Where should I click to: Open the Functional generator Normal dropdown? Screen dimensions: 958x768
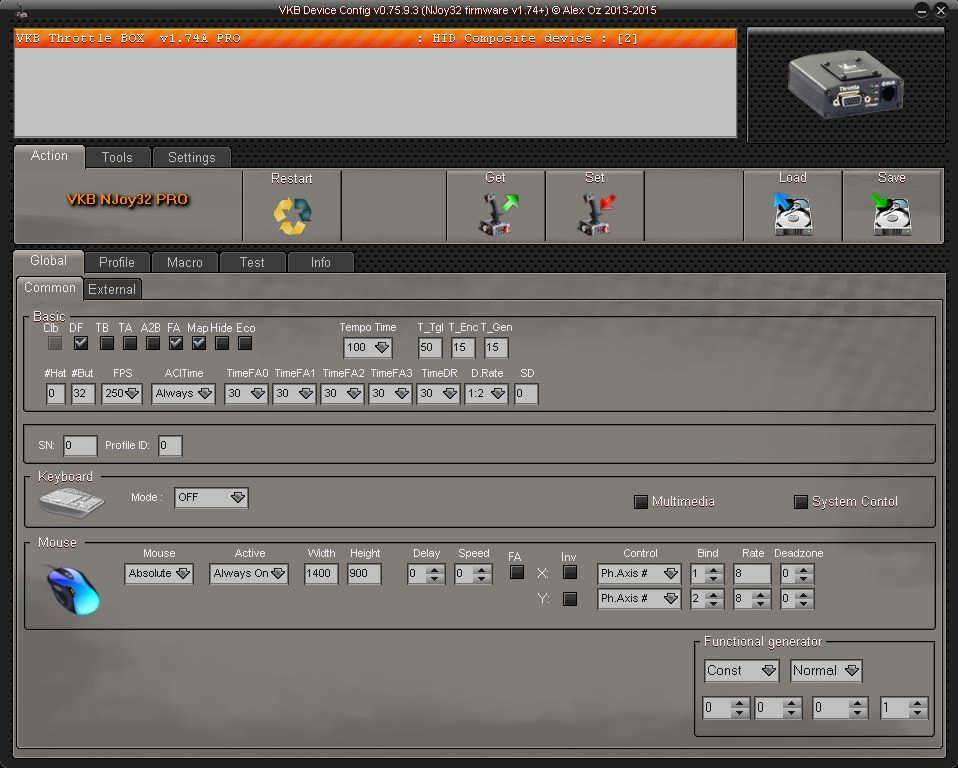pyautogui.click(x=826, y=671)
